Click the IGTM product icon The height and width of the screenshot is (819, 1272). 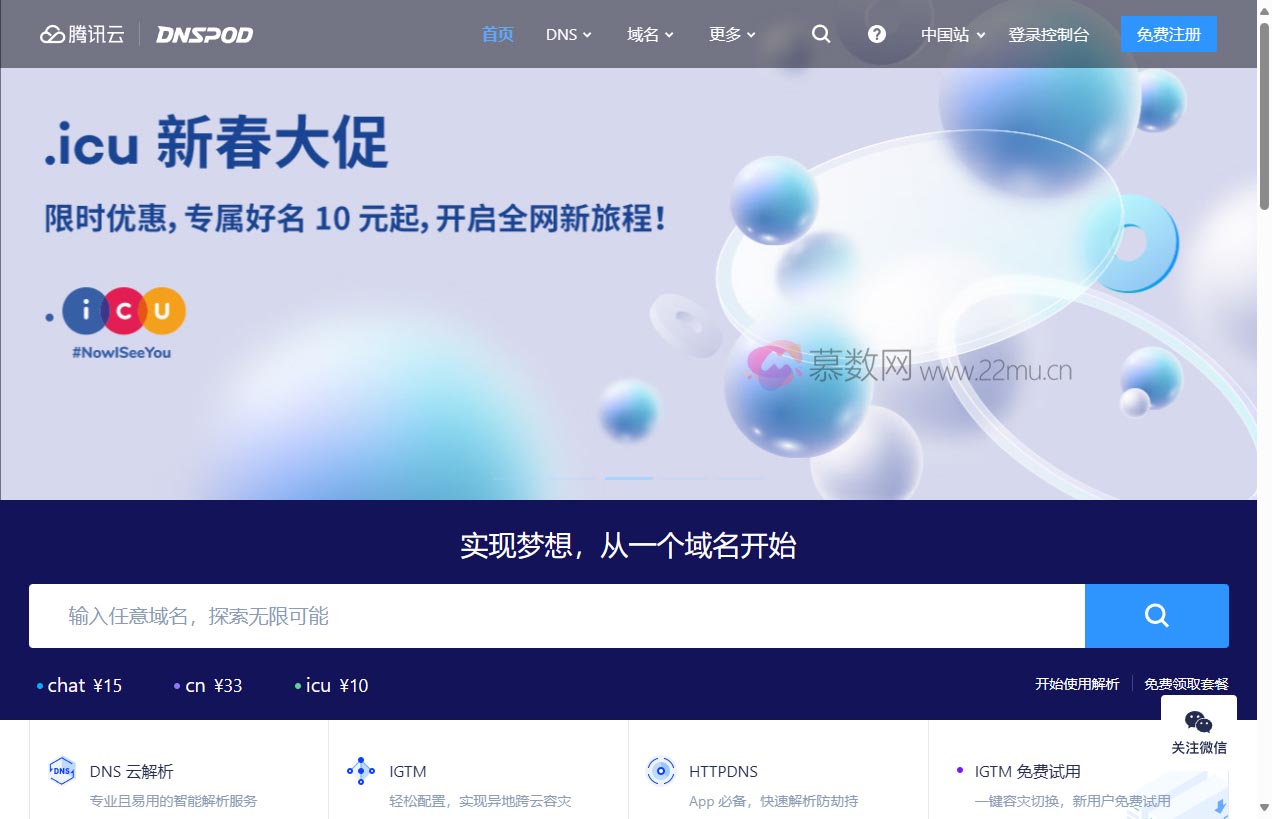361,771
